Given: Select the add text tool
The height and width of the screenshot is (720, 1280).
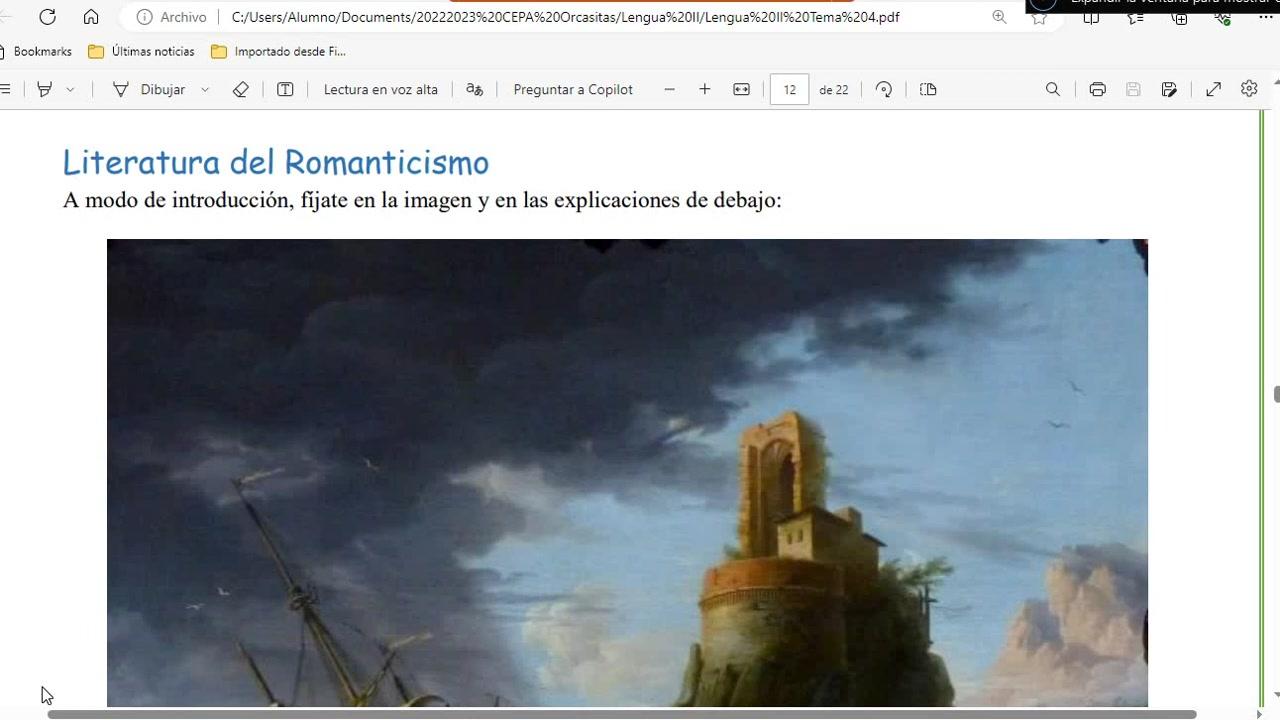Looking at the screenshot, I should 285,89.
